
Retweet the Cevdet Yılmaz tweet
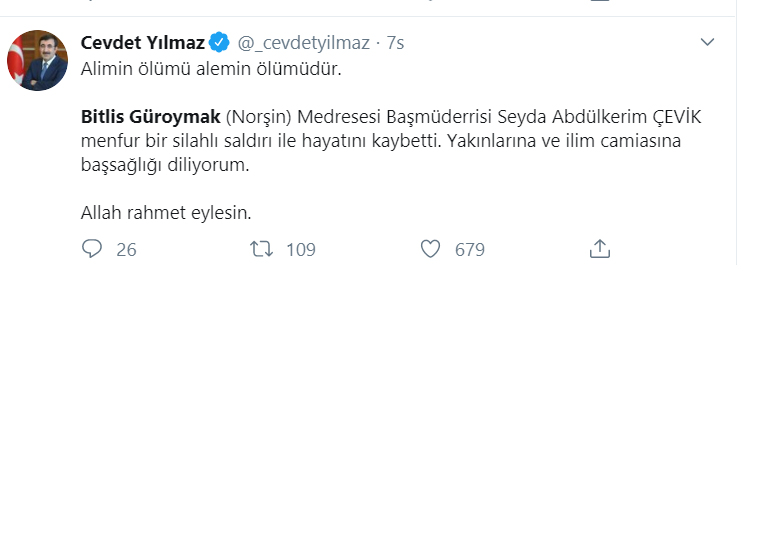click(261, 249)
